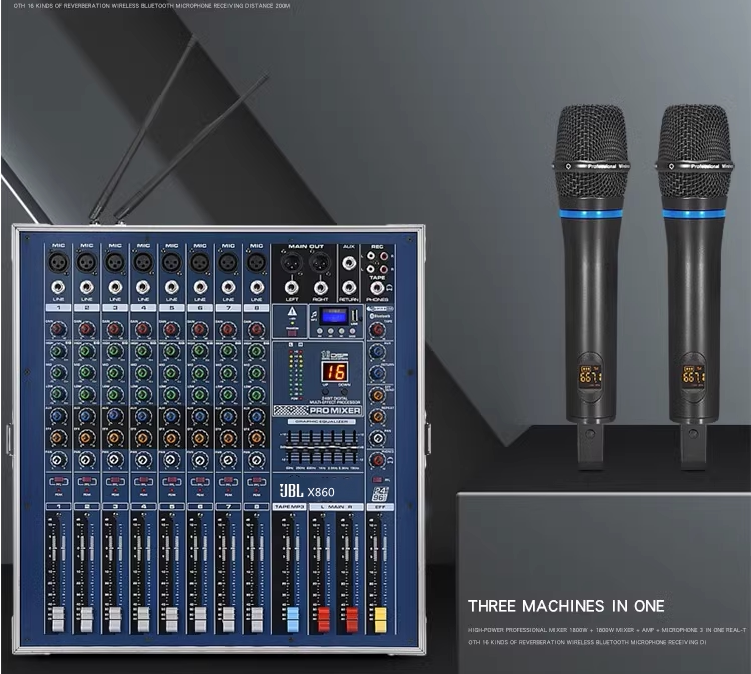The image size is (751, 674).
Task: Click the red DSP display showing 16
Action: pyautogui.click(x=334, y=372)
